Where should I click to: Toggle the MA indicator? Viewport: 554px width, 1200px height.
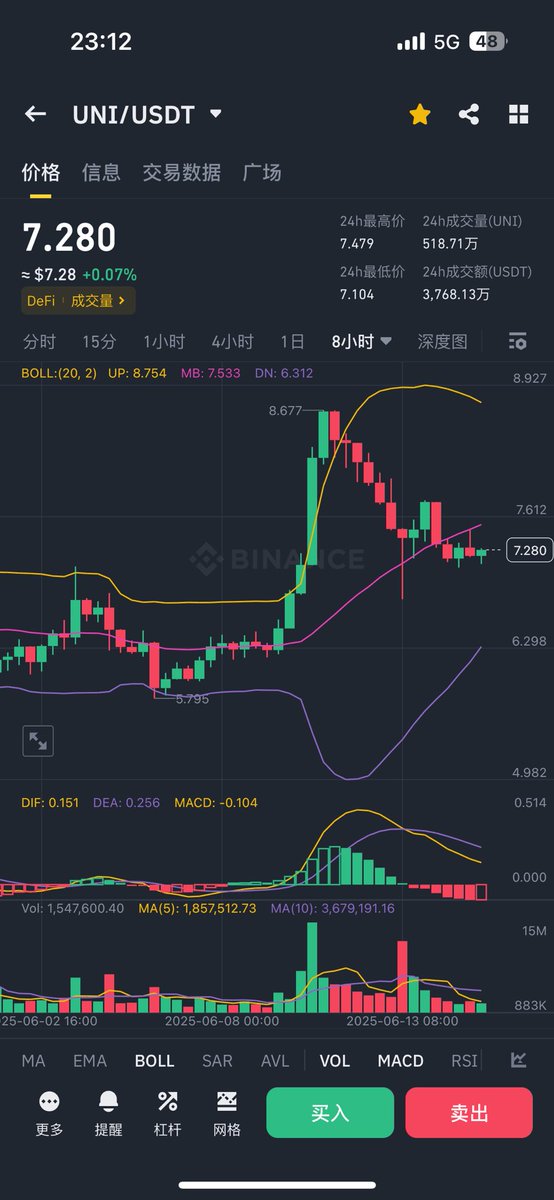33,1061
